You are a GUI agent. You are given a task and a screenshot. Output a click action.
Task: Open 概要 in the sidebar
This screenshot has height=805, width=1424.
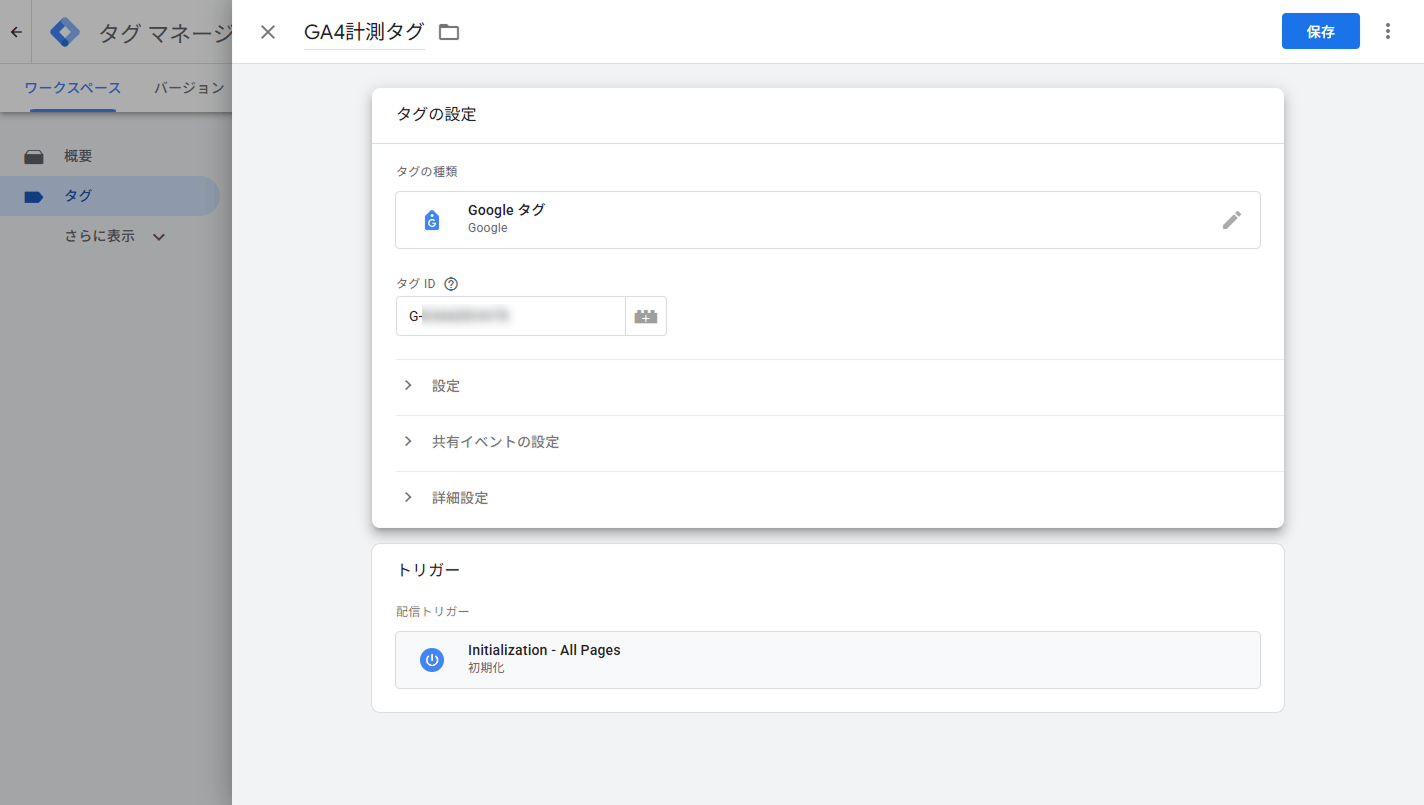point(110,156)
